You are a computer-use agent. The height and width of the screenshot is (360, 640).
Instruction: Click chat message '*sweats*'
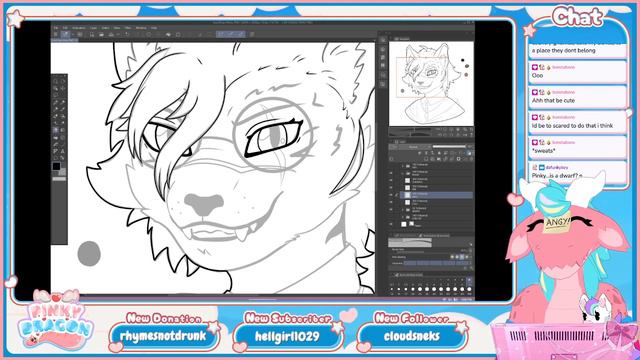click(543, 151)
